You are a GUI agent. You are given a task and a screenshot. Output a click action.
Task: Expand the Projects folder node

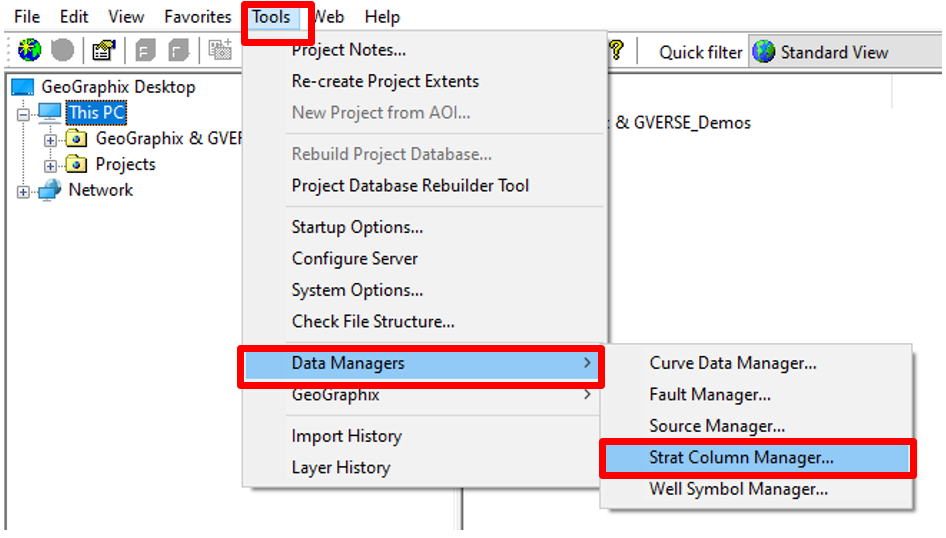pyautogui.click(x=50, y=166)
